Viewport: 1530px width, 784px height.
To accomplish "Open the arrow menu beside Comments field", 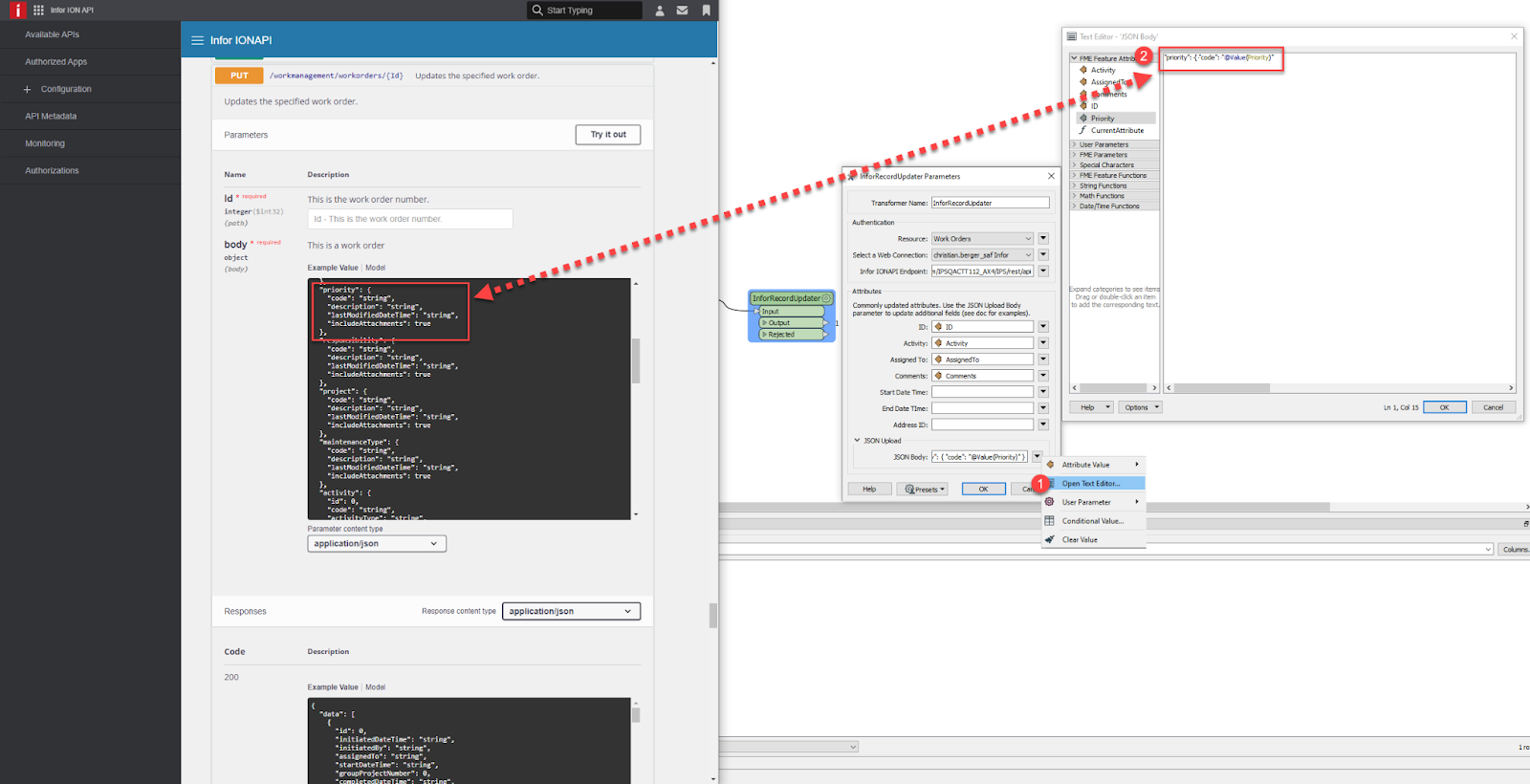I will tap(1043, 376).
